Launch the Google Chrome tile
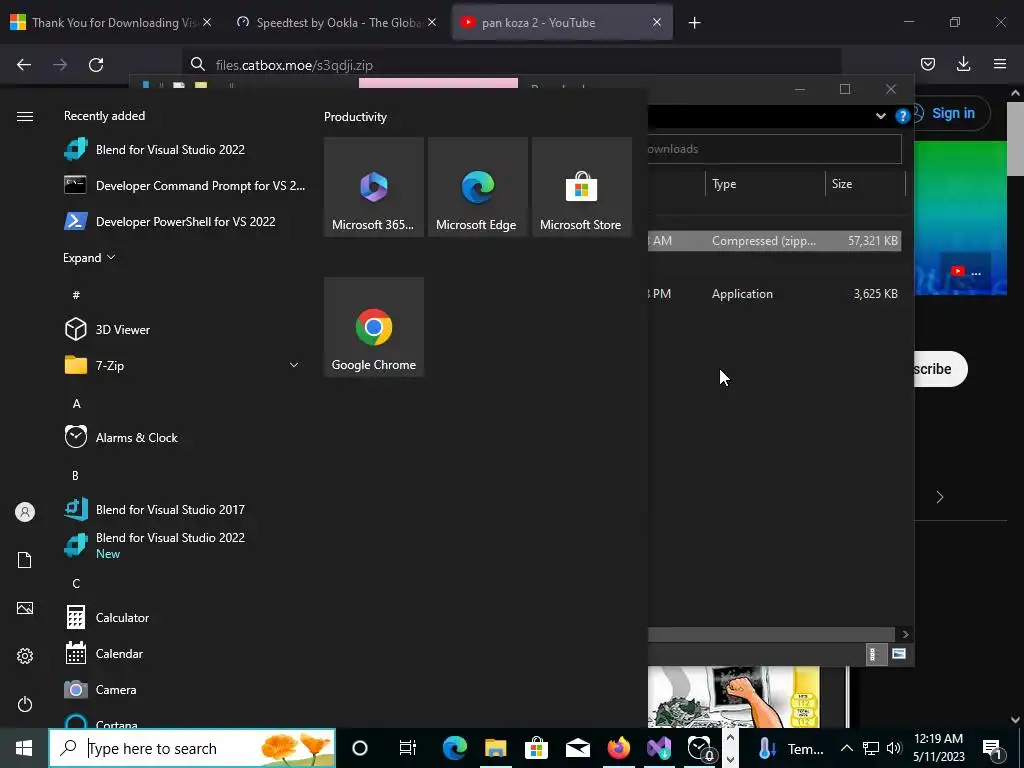 click(374, 327)
